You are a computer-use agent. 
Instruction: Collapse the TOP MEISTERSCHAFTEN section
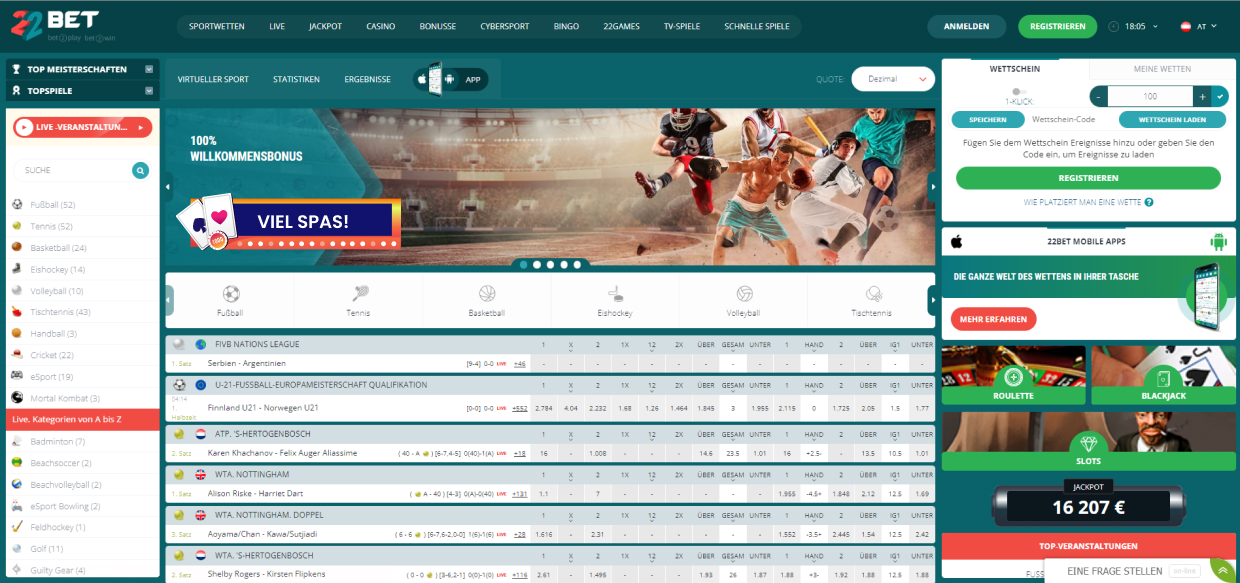pyautogui.click(x=151, y=69)
